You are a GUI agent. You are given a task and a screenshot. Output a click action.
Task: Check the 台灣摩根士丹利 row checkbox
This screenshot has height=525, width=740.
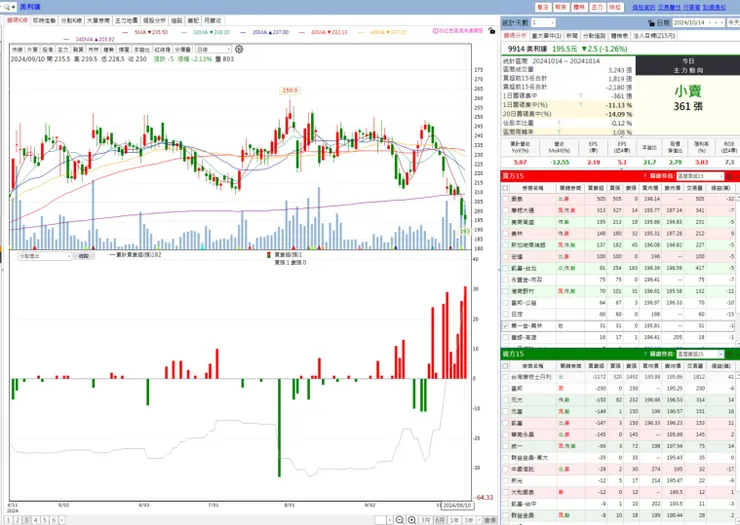click(505, 377)
